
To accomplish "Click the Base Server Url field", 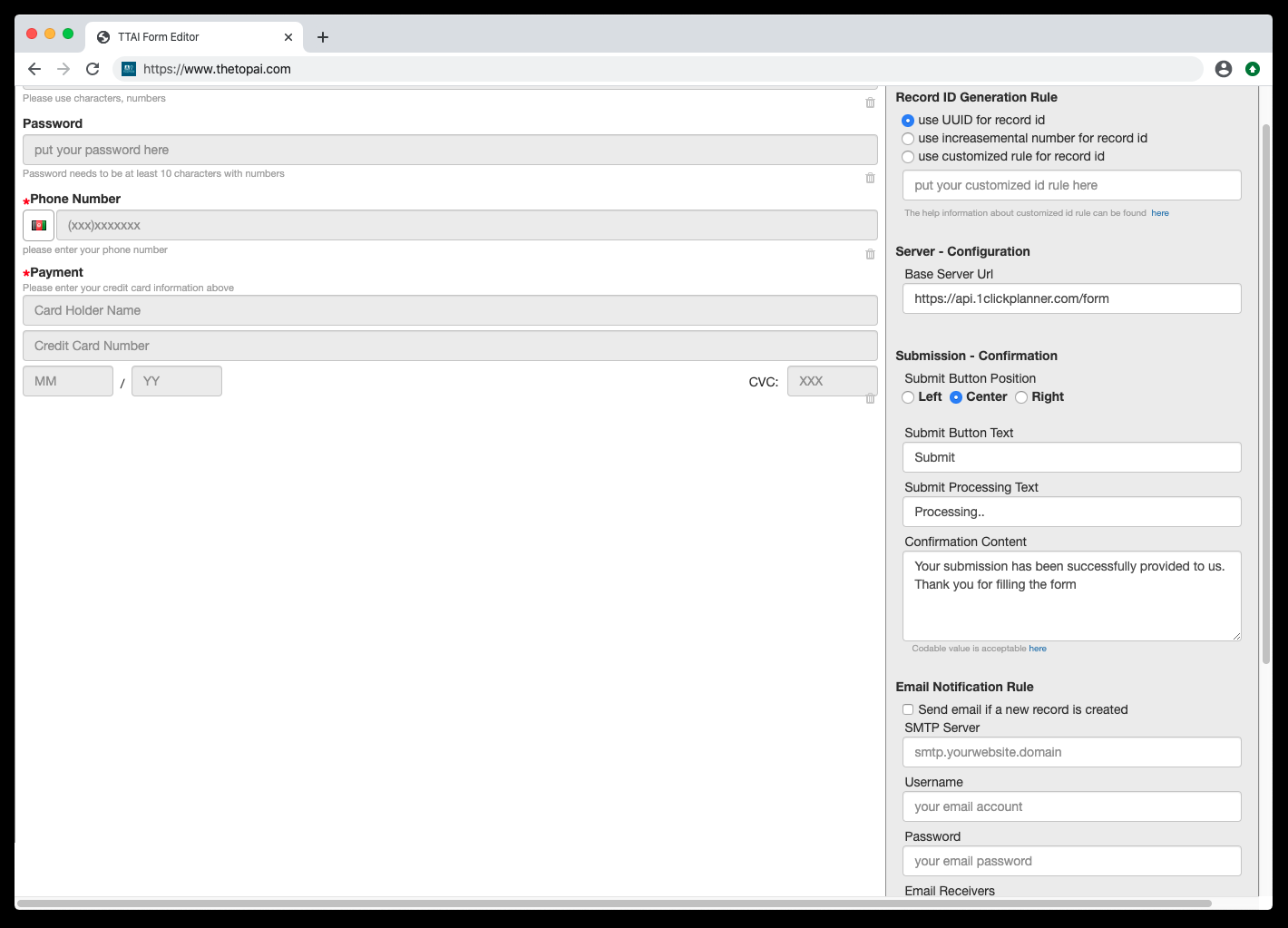I will 1072,298.
